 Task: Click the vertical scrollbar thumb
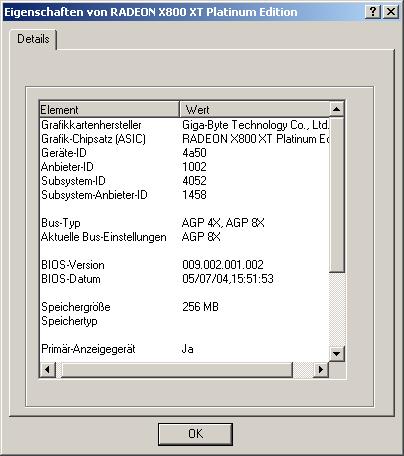click(336, 194)
